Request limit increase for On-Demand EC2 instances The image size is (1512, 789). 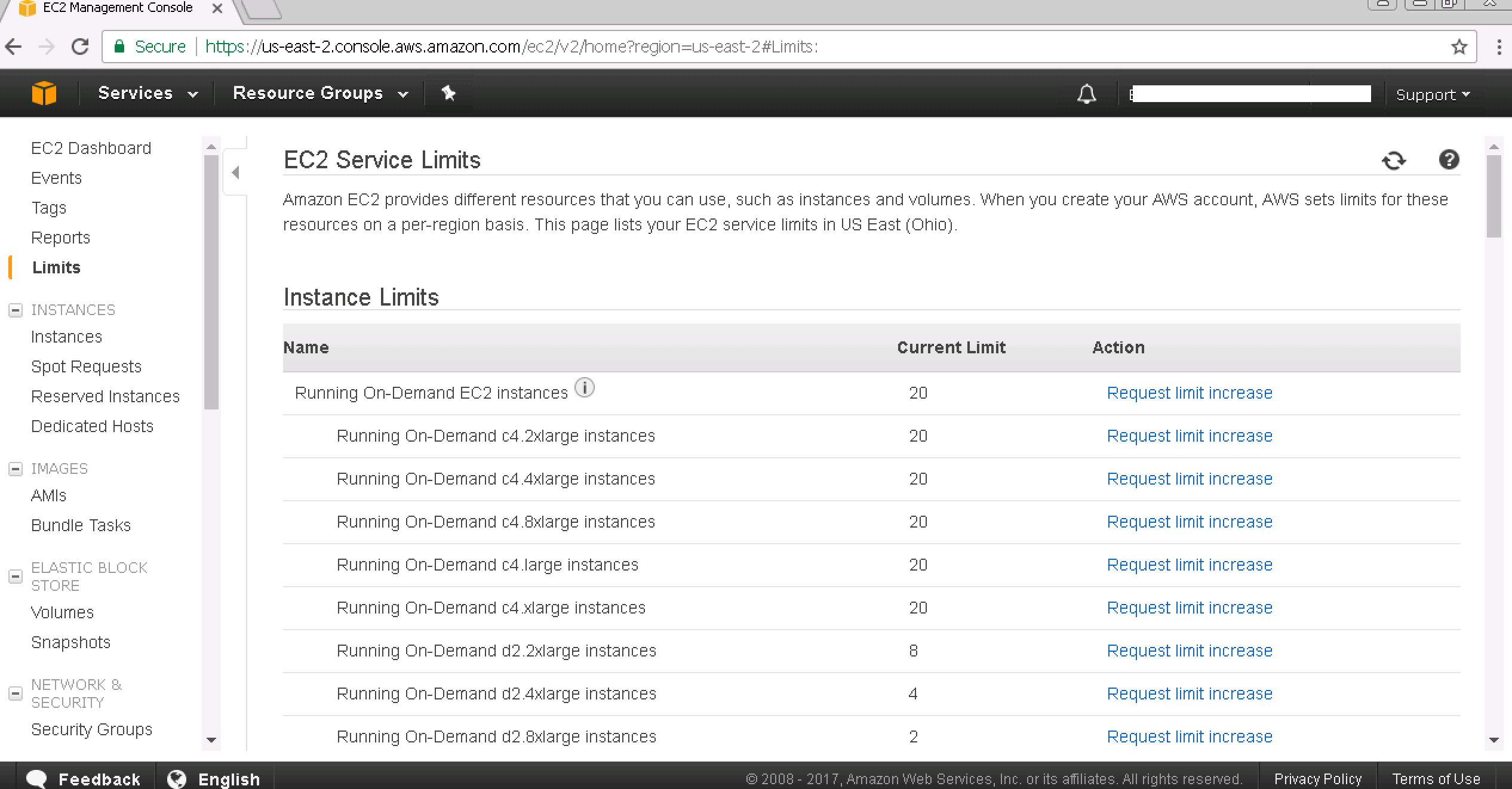(1190, 393)
